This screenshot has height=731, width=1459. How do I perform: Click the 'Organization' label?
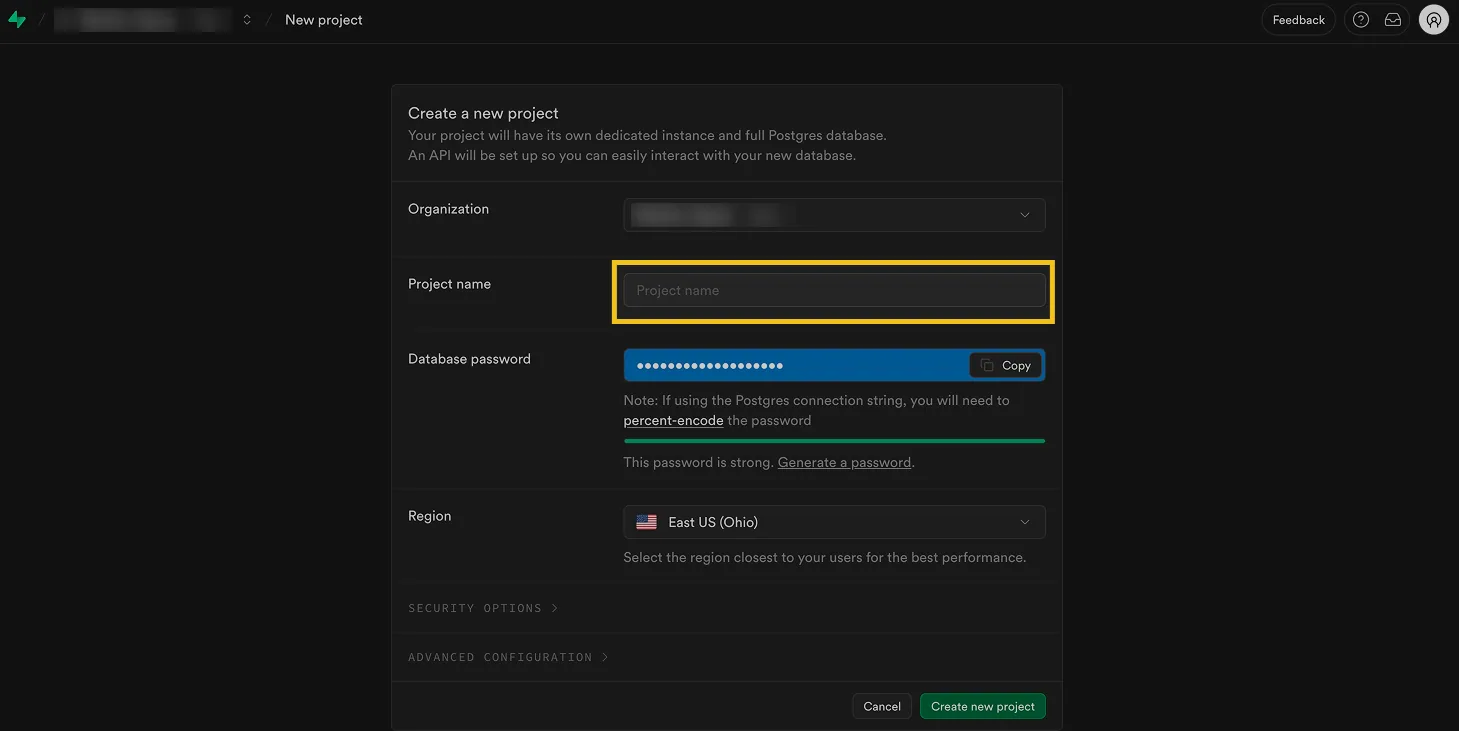coord(448,209)
